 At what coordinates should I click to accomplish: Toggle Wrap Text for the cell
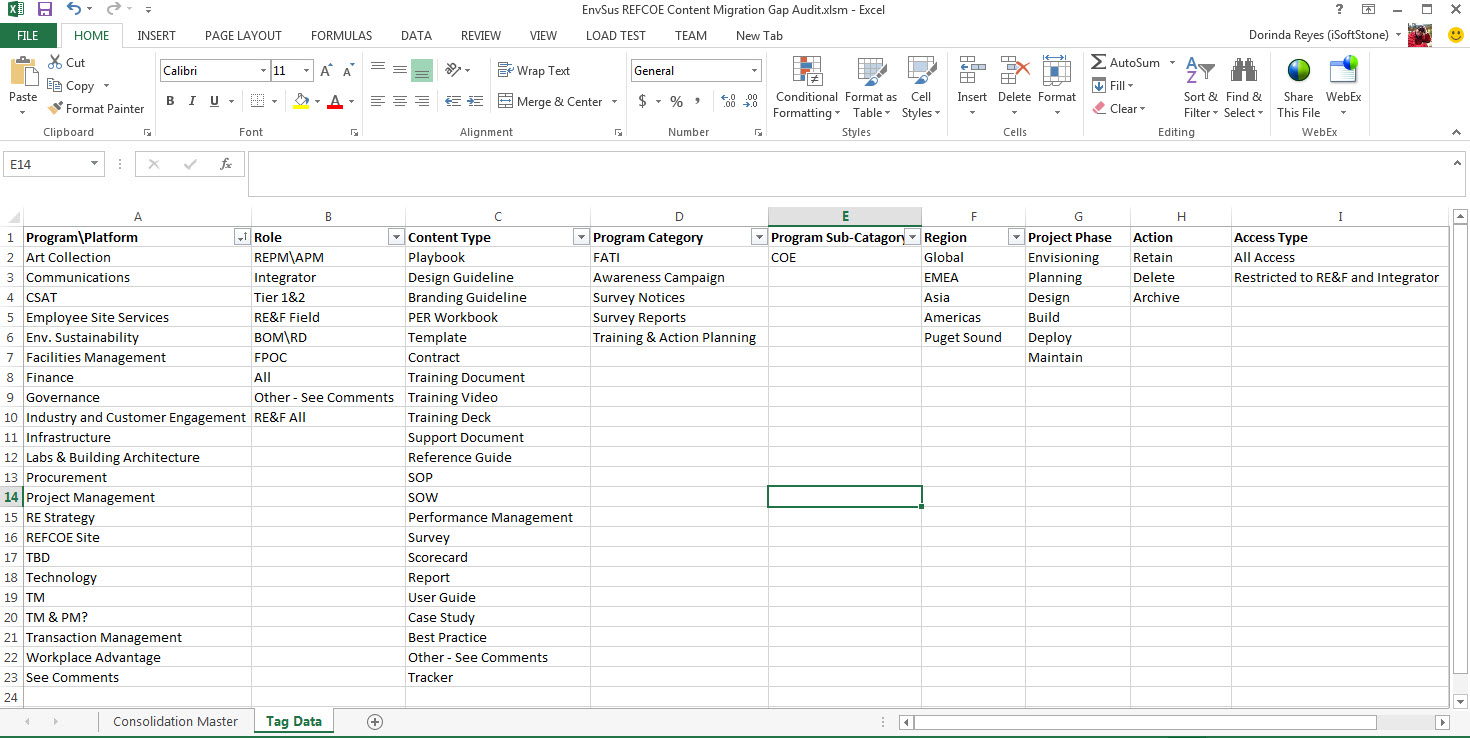534,71
